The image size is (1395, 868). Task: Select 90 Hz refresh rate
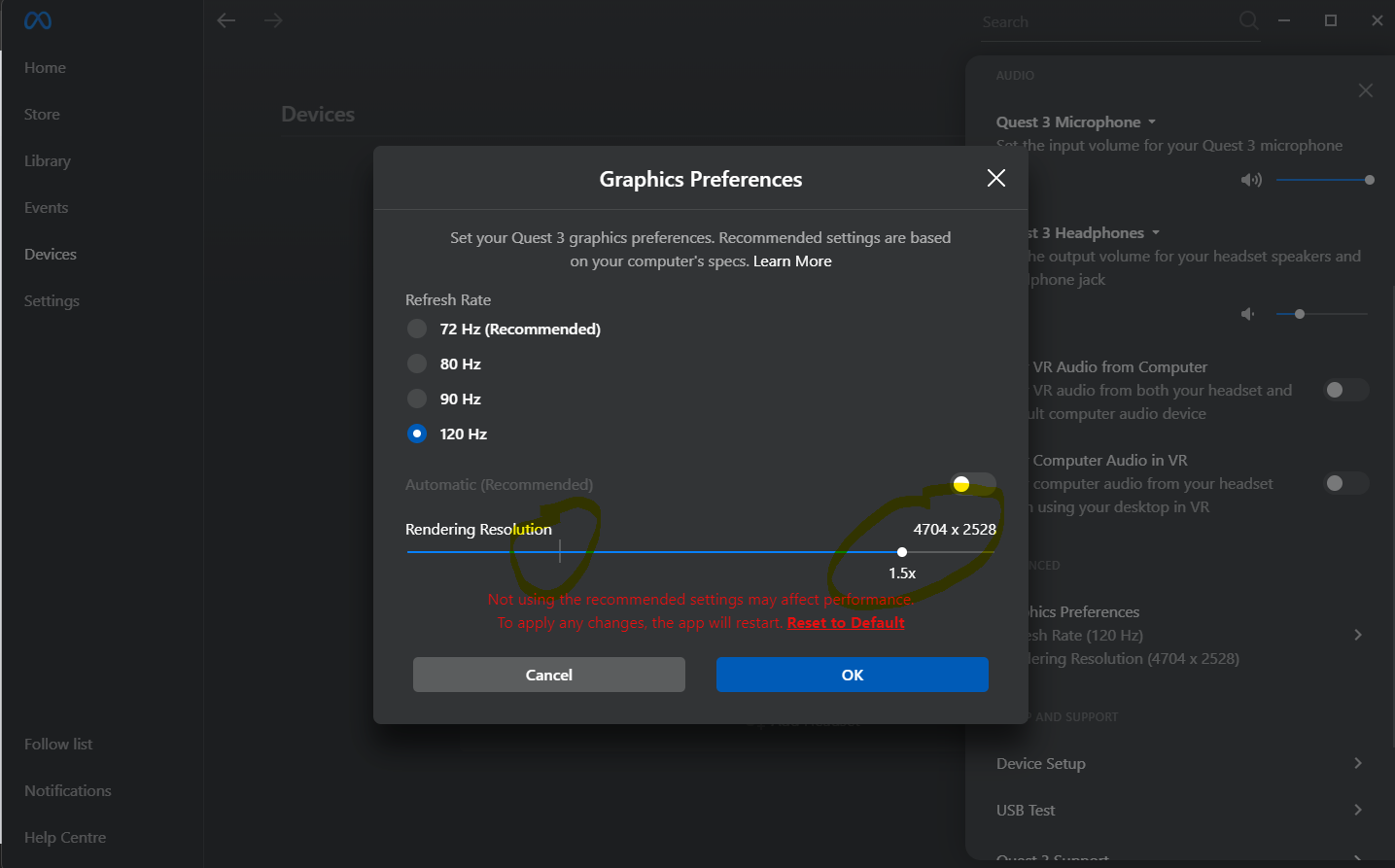(417, 399)
